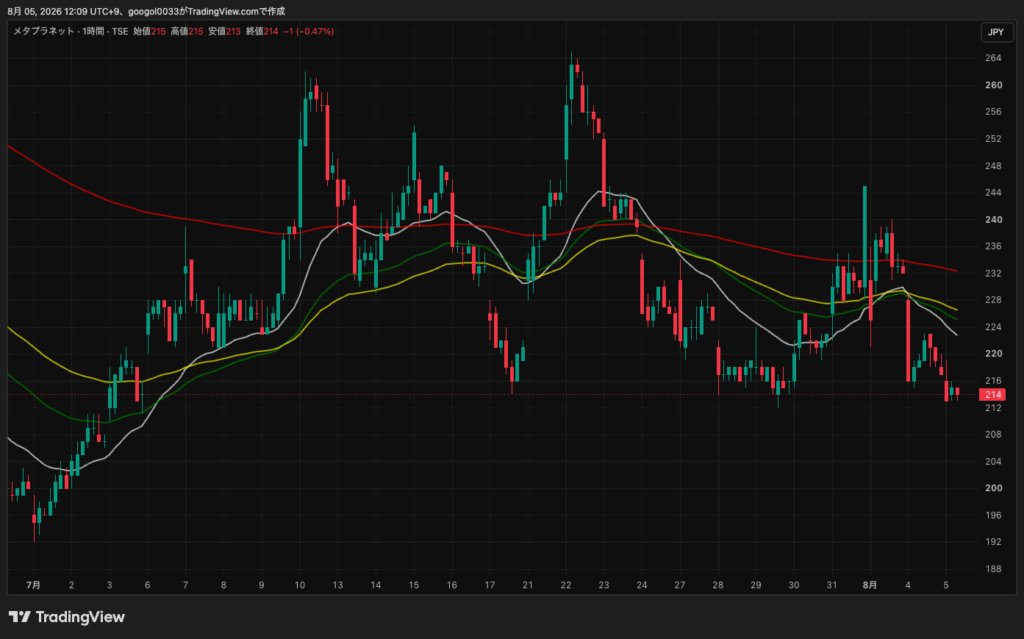This screenshot has height=639, width=1024.
Task: Click the 高値 high value in legend
Action: [187, 31]
